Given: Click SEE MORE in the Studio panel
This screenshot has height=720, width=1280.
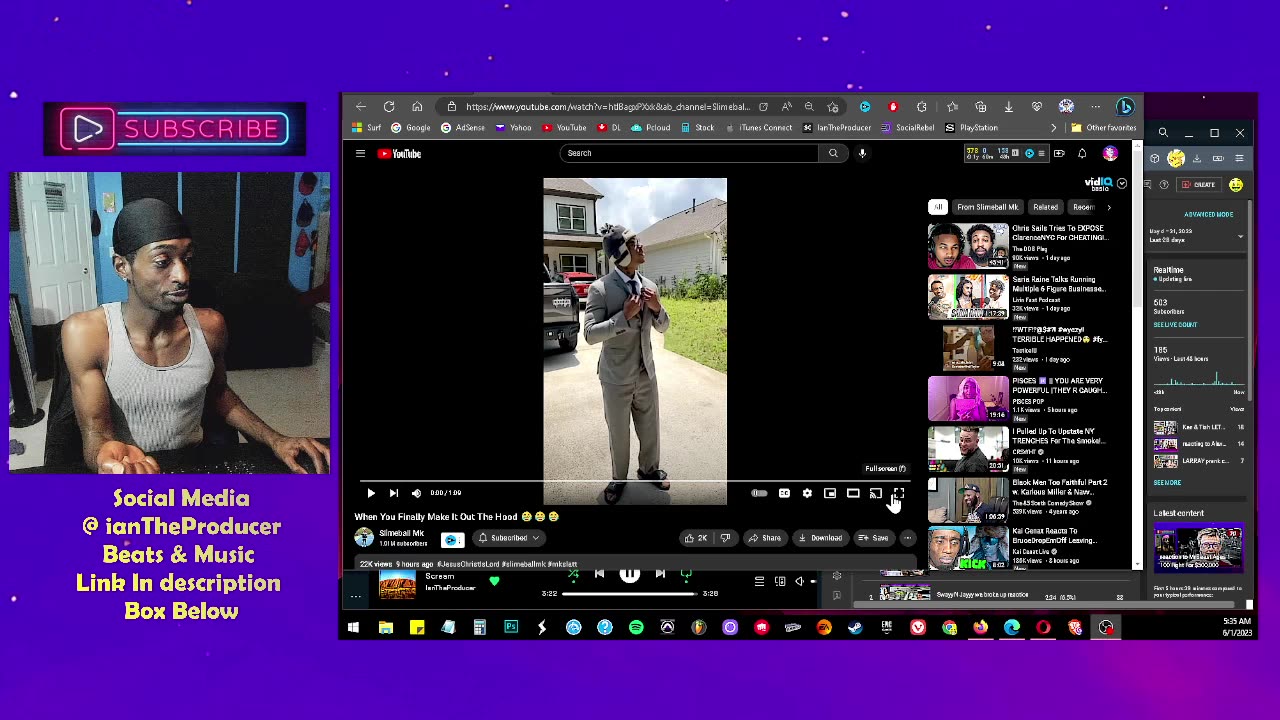Looking at the screenshot, I should (x=1167, y=483).
